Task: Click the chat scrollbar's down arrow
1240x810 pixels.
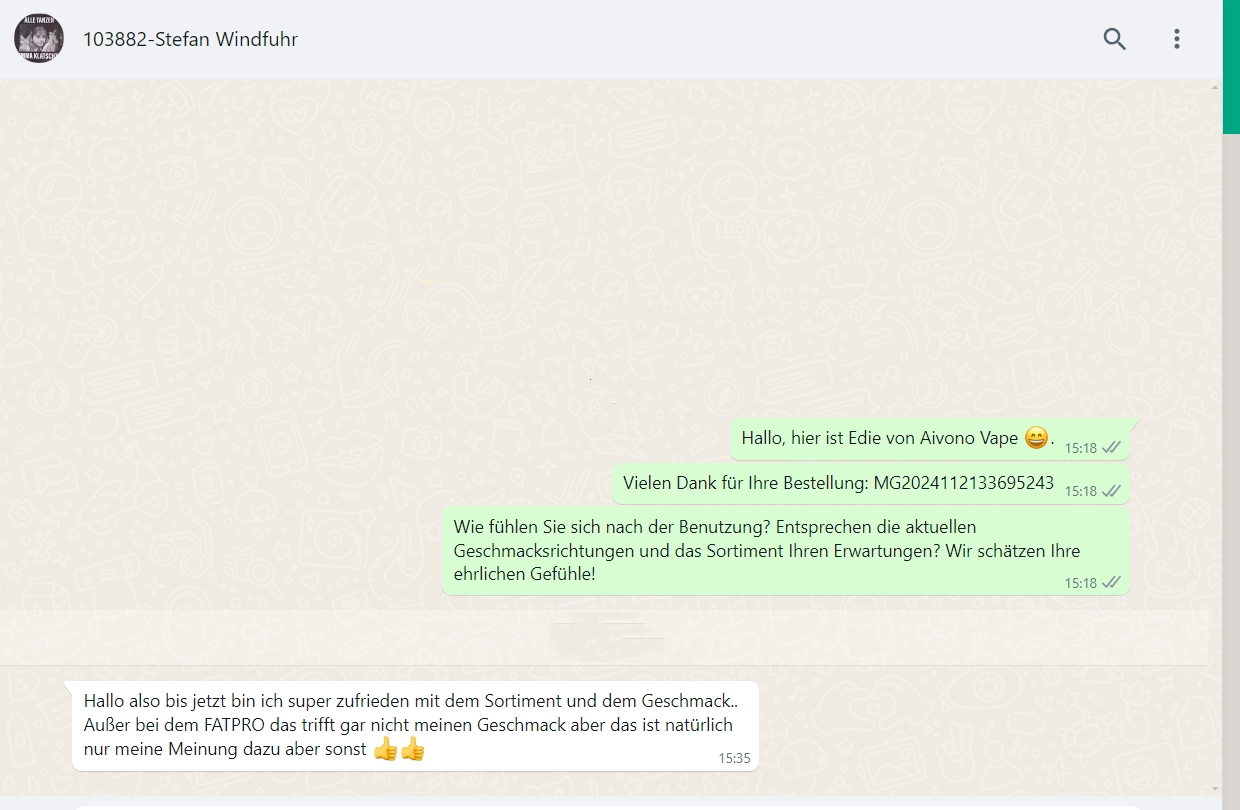Action: pos(1215,788)
